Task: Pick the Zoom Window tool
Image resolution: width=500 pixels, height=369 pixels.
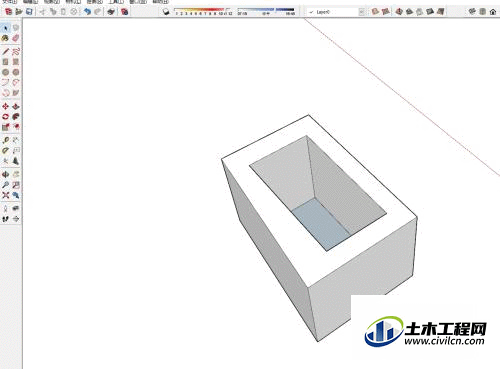Action: (x=16, y=185)
